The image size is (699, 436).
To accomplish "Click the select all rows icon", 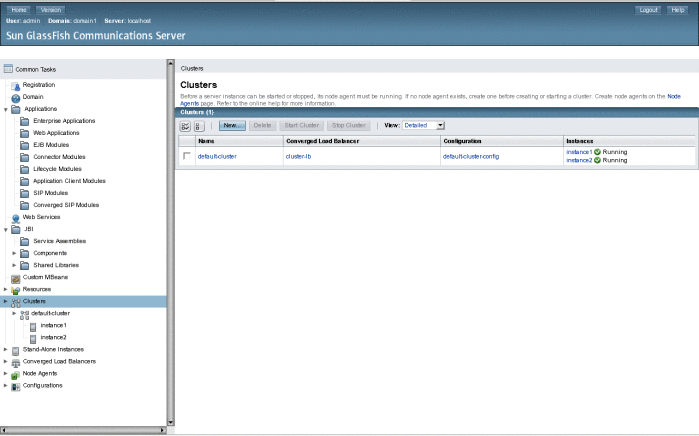I will (185, 126).
